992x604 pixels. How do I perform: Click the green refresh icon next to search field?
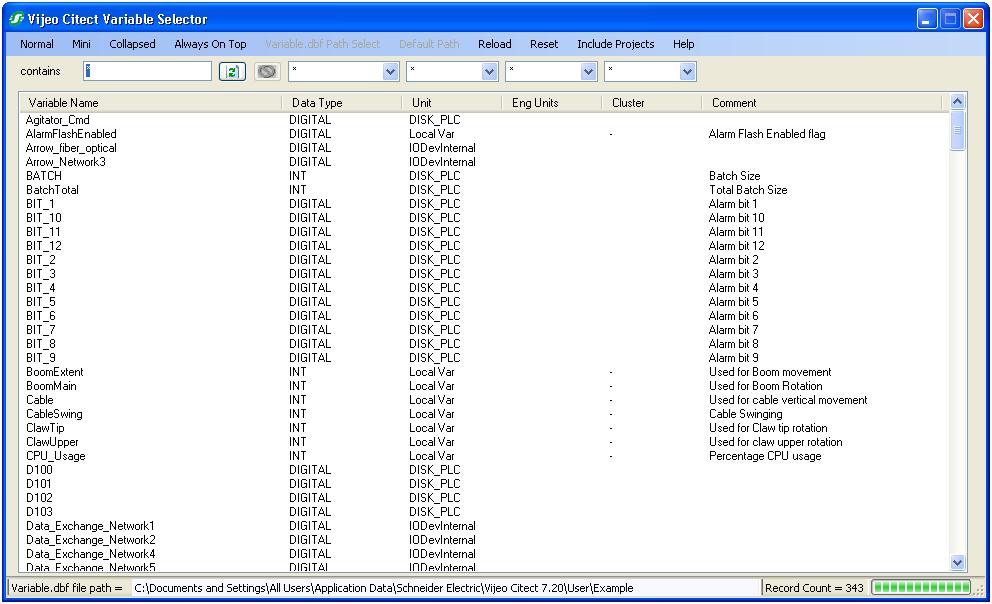(232, 71)
